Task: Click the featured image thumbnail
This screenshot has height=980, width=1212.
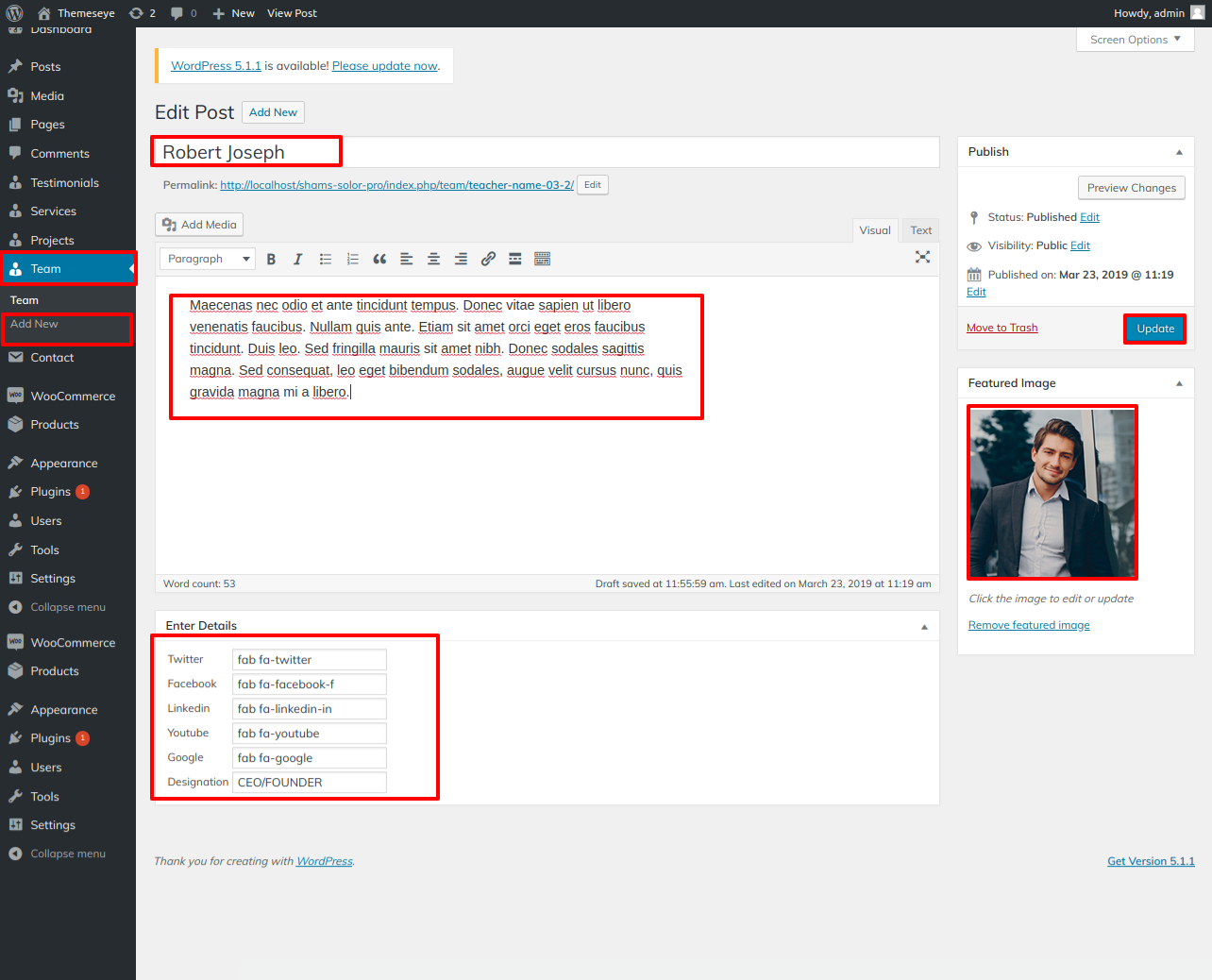Action: 1052,493
